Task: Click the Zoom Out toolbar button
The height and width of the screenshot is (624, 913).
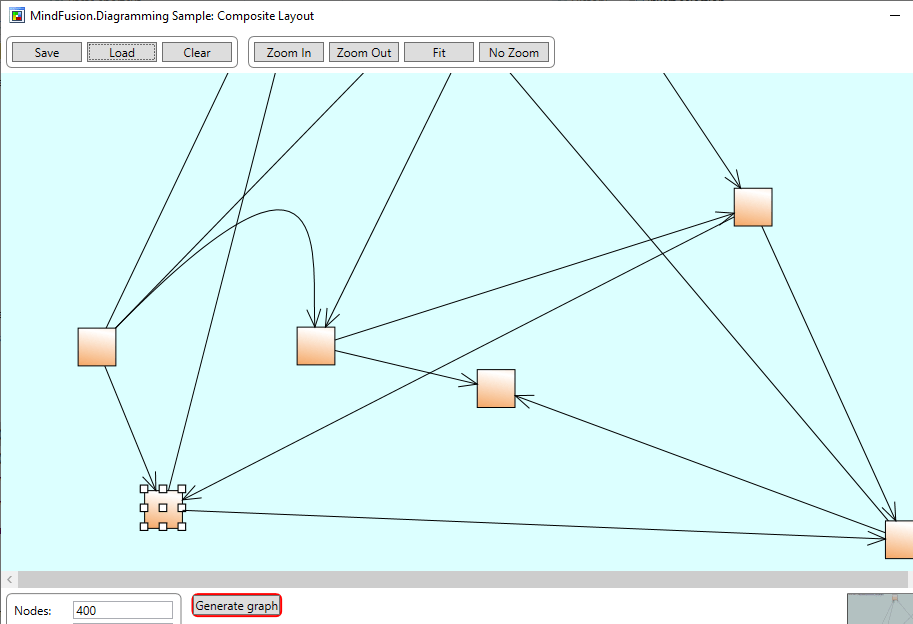Action: pyautogui.click(x=363, y=52)
